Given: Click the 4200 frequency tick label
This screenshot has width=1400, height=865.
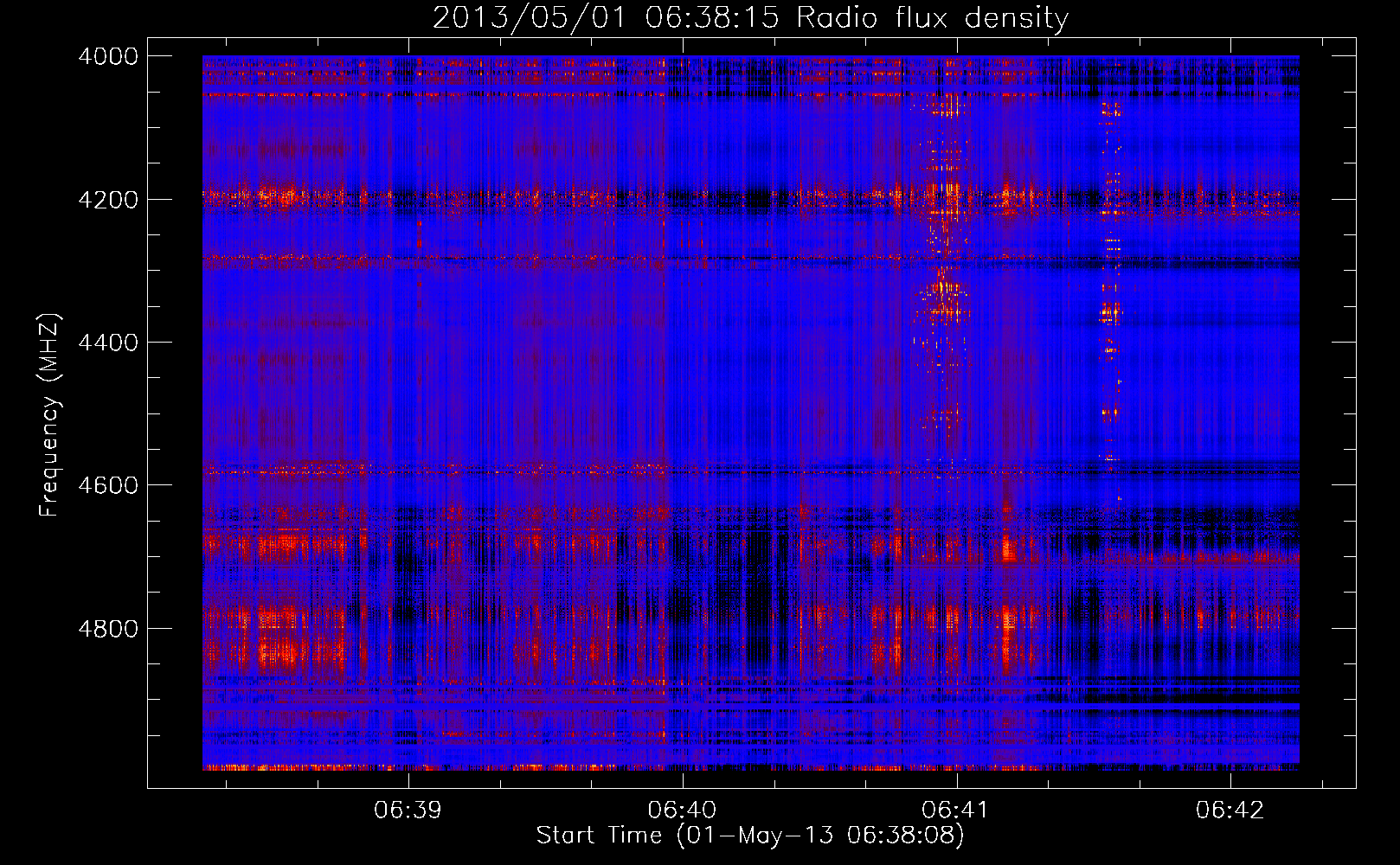Looking at the screenshot, I should pos(108,200).
